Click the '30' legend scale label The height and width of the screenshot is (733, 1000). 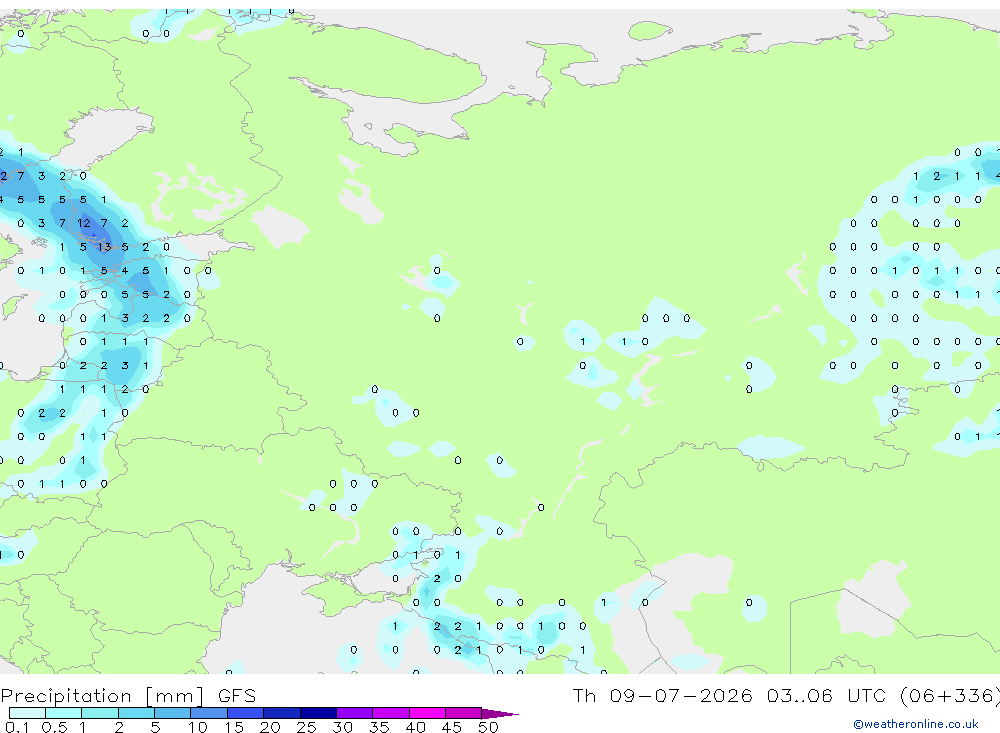click(x=342, y=727)
